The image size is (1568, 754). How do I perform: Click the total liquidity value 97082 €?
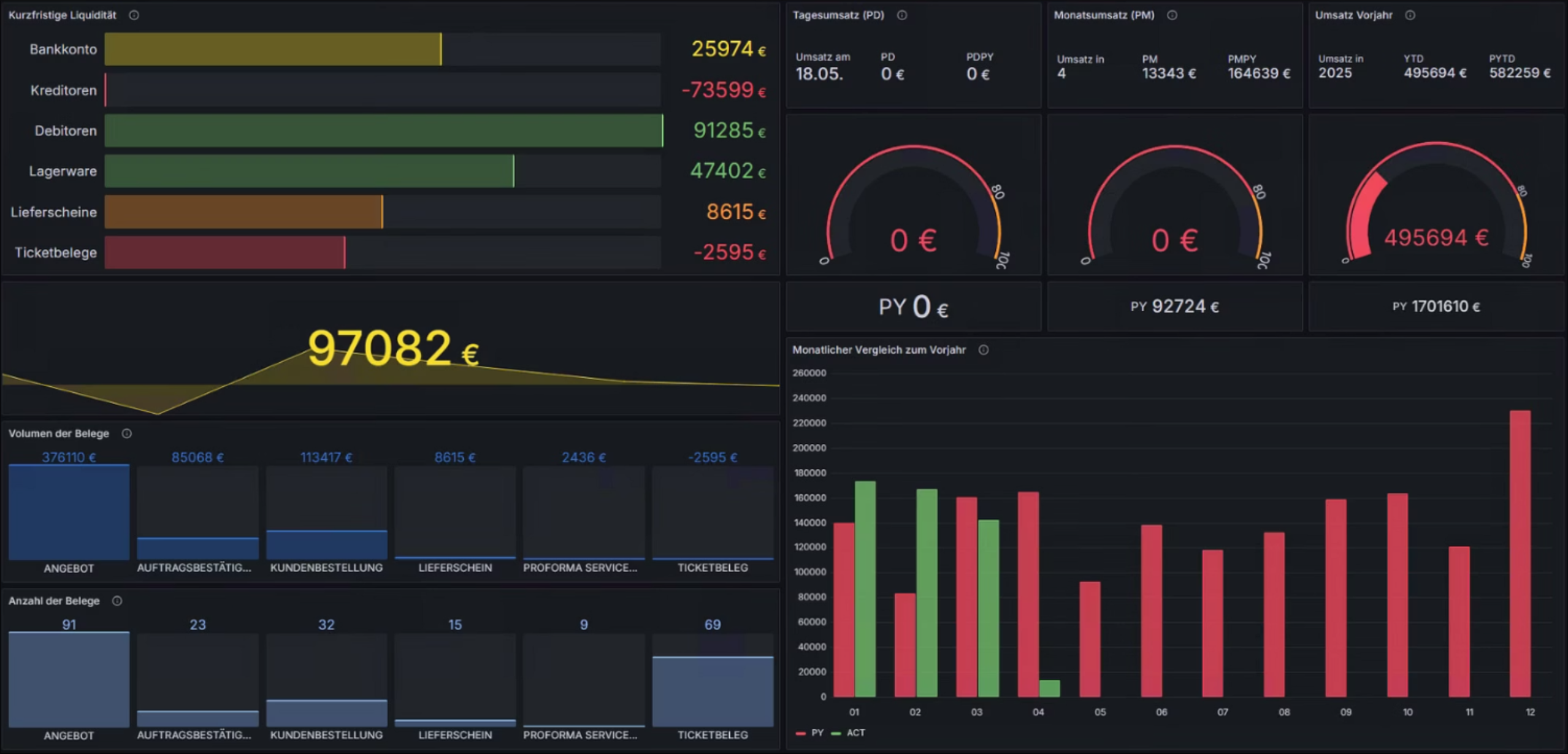pos(393,348)
